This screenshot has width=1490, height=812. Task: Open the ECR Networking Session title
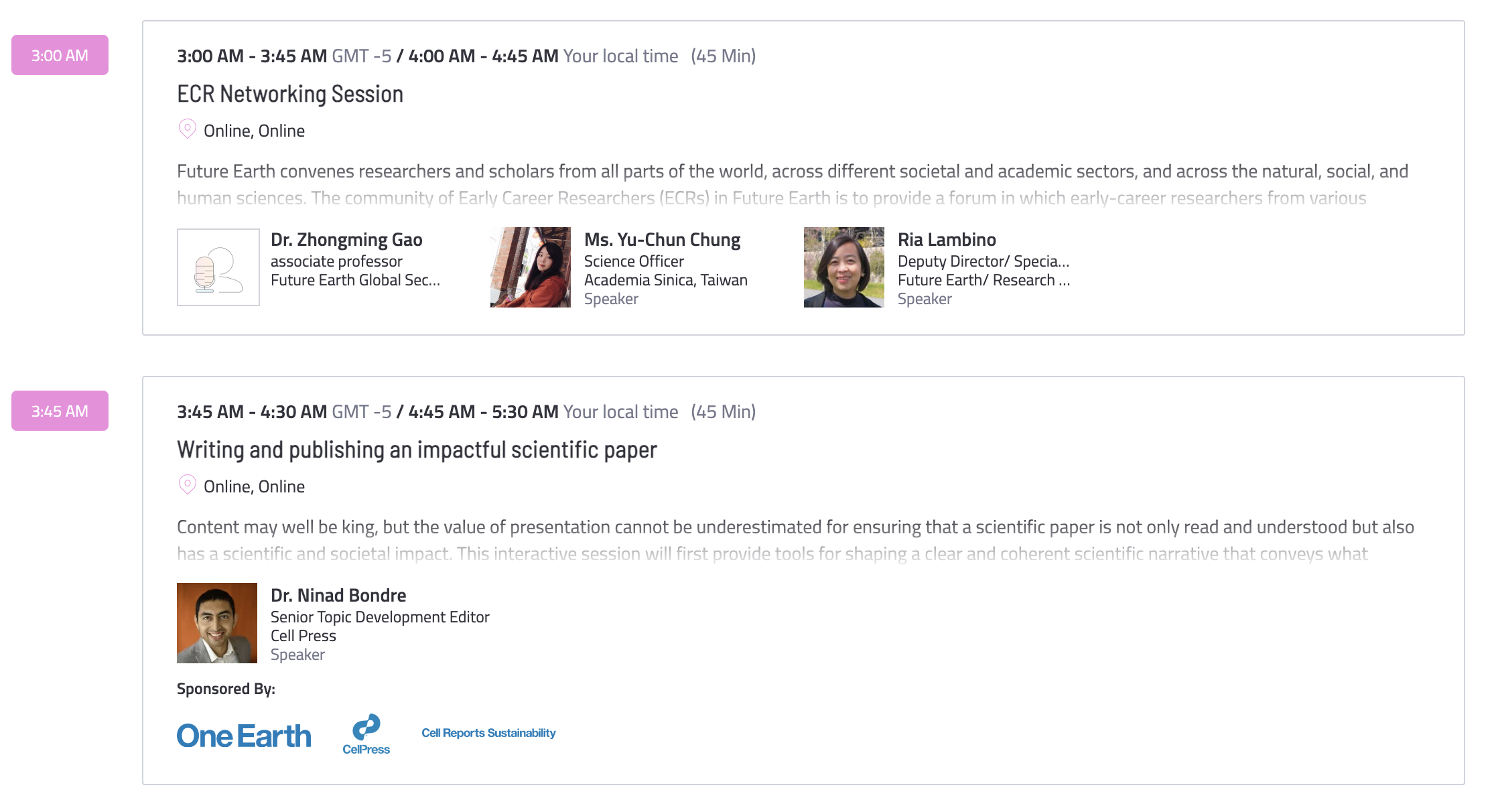point(290,94)
